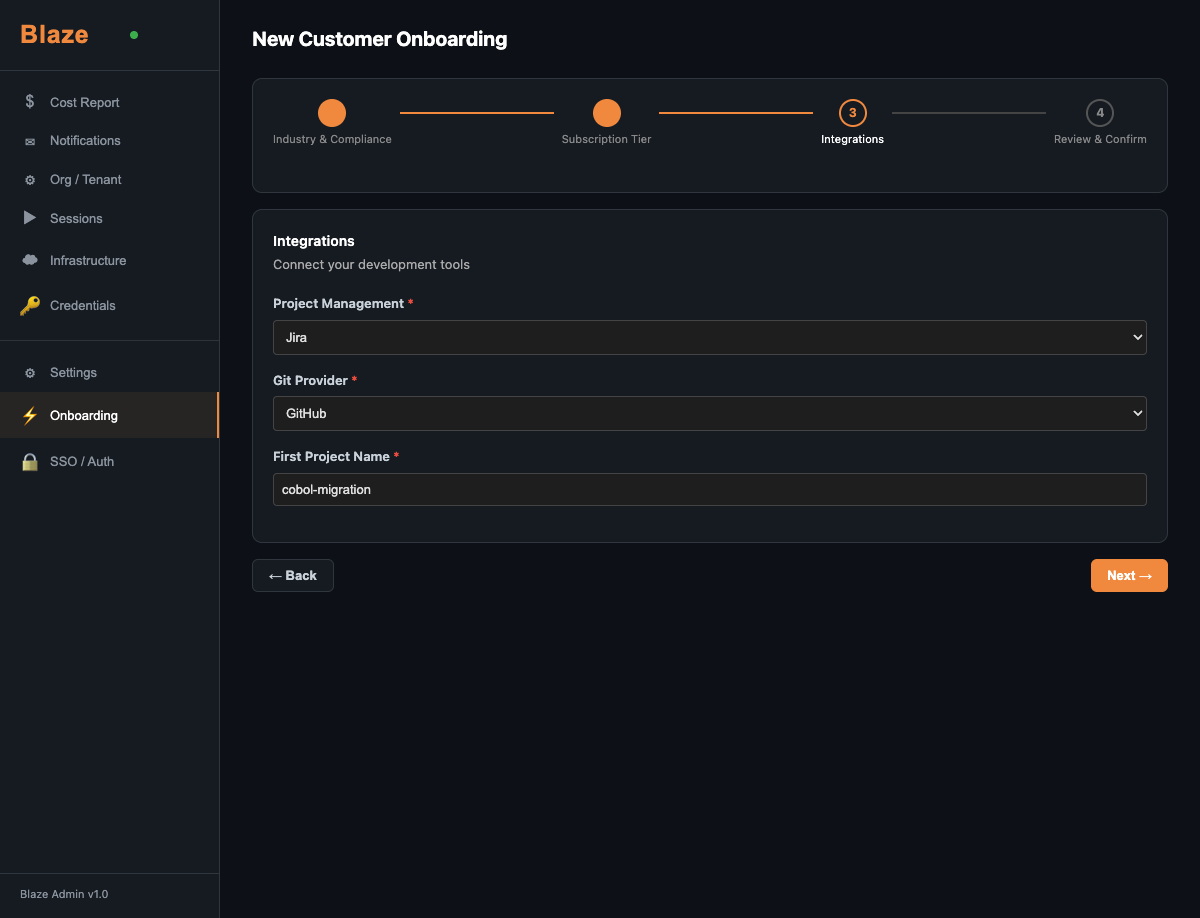
Task: Click the Infrastructure cloud icon
Action: (x=30, y=260)
